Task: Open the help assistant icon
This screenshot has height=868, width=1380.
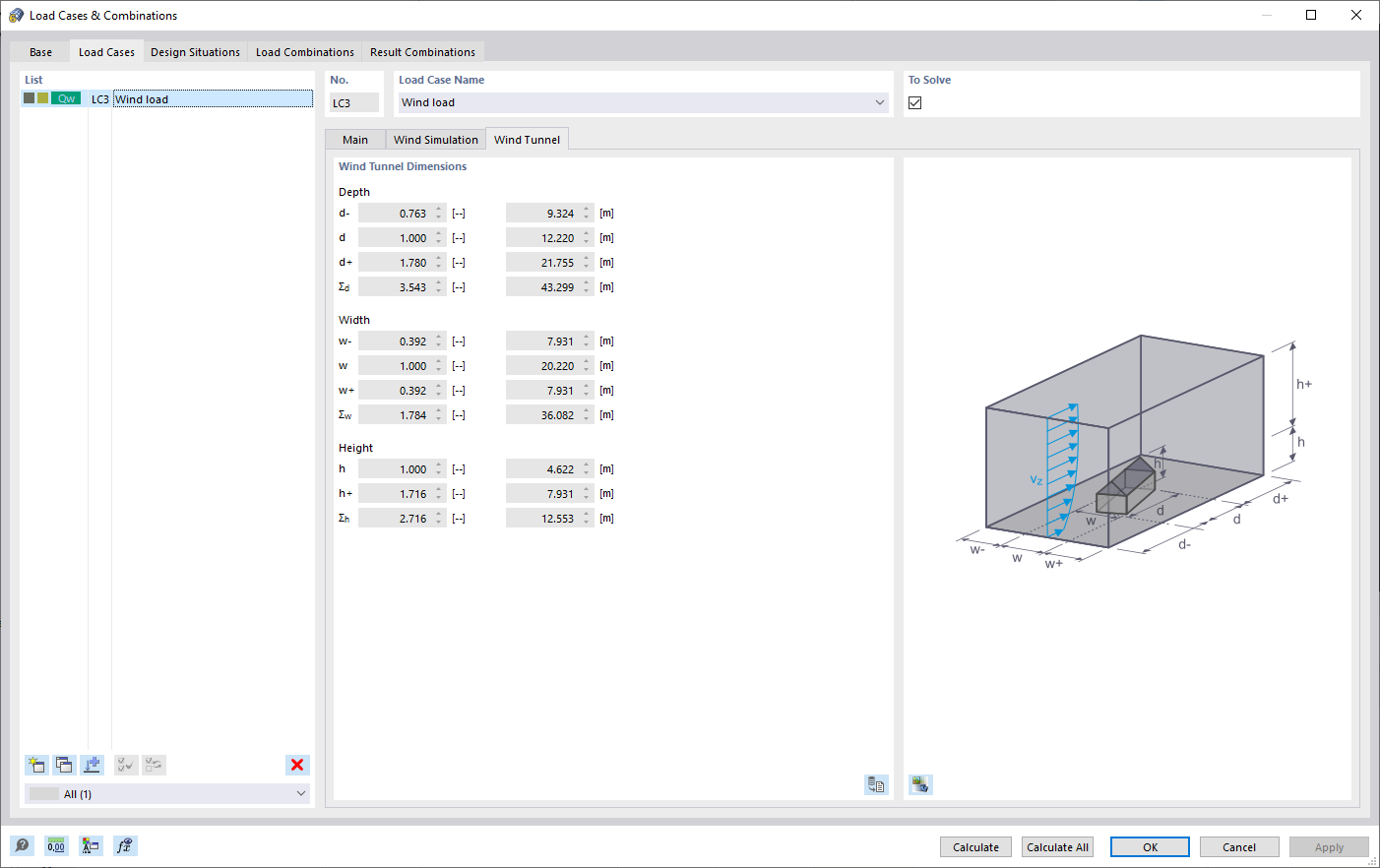Action: point(21,845)
